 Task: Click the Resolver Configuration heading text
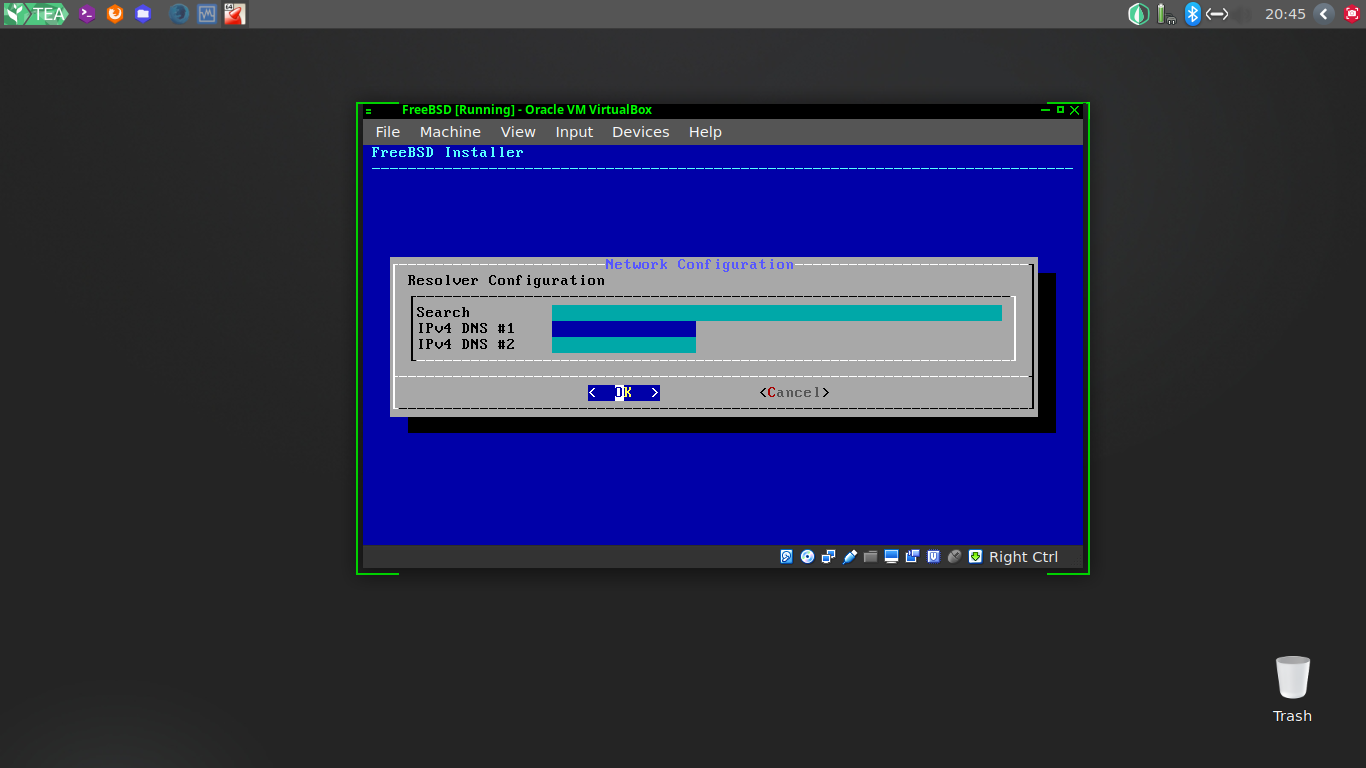pyautogui.click(x=506, y=281)
